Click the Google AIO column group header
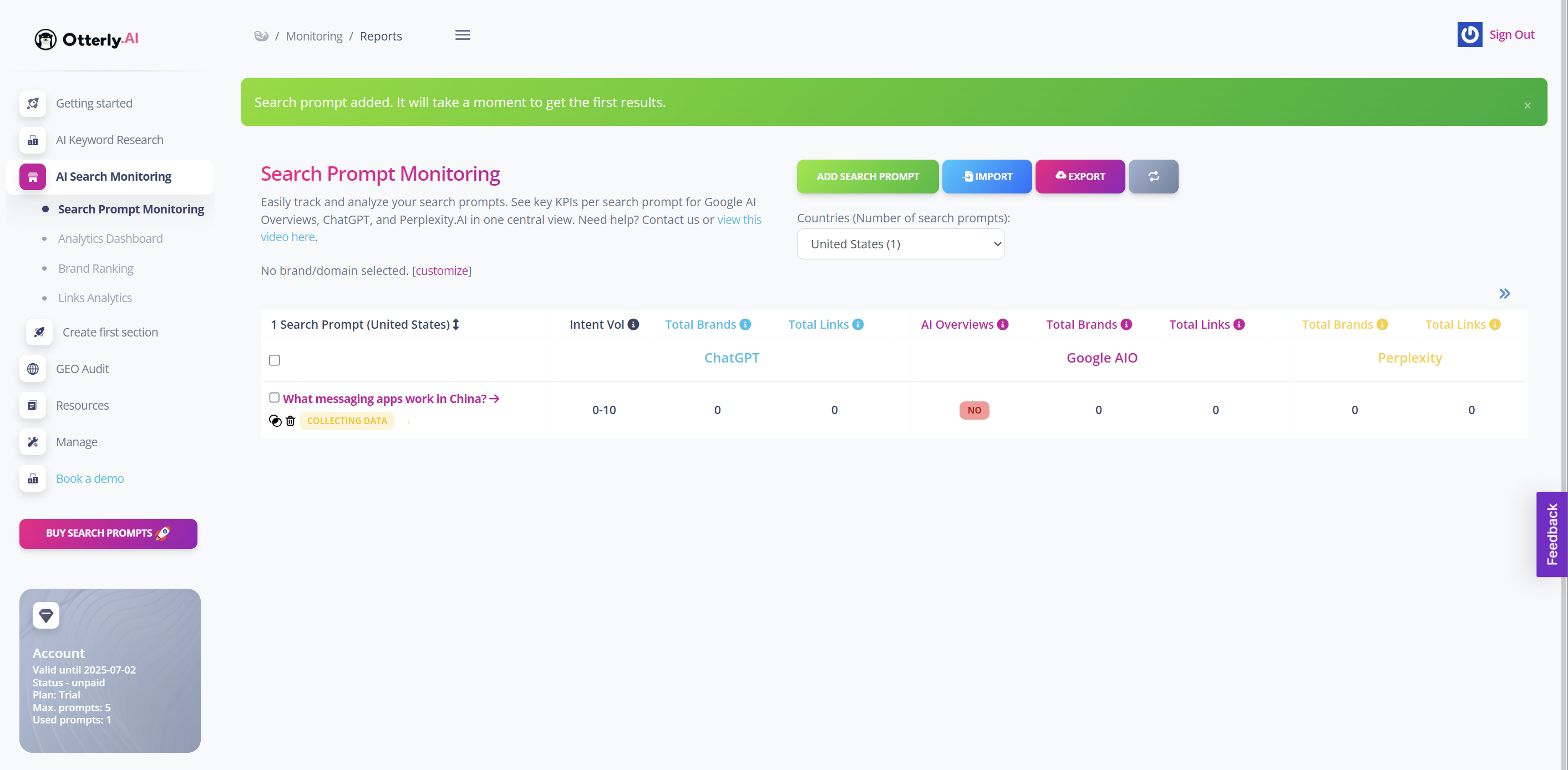Viewport: 1568px width, 770px height. click(1102, 358)
